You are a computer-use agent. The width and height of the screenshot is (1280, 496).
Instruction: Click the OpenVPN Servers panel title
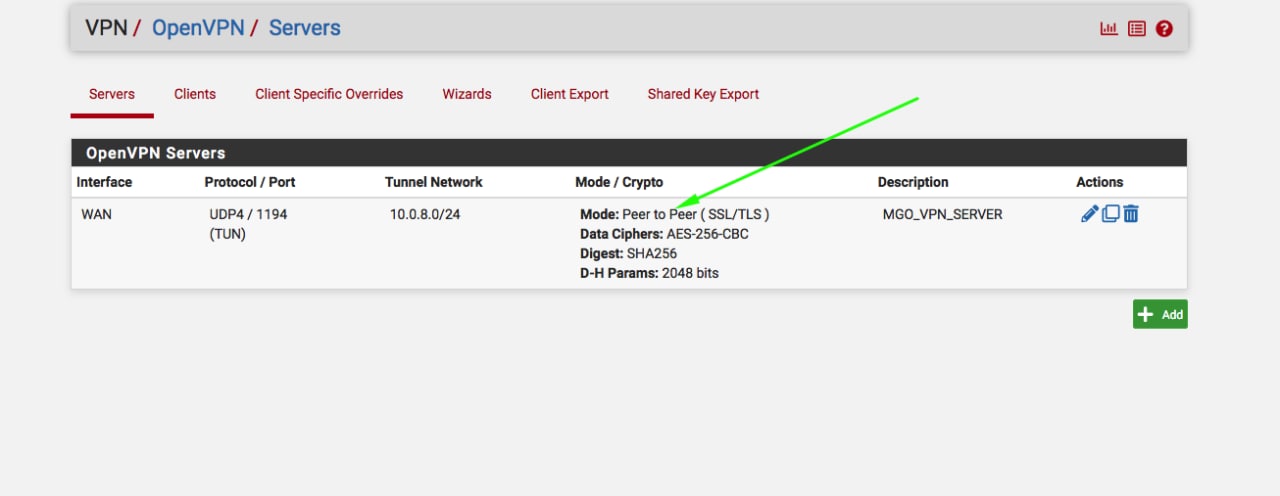[x=156, y=153]
